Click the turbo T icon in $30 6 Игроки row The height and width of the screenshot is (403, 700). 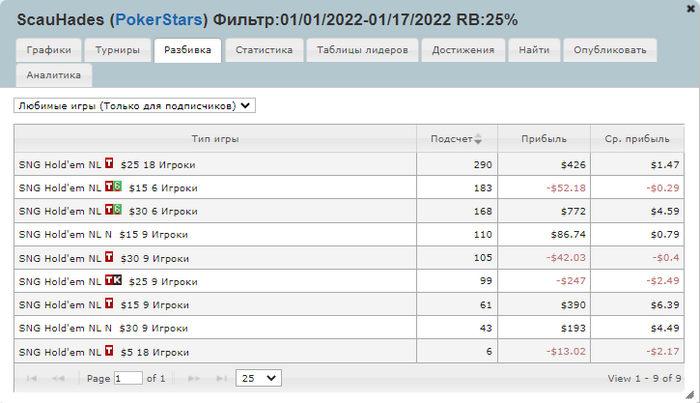[109, 209]
